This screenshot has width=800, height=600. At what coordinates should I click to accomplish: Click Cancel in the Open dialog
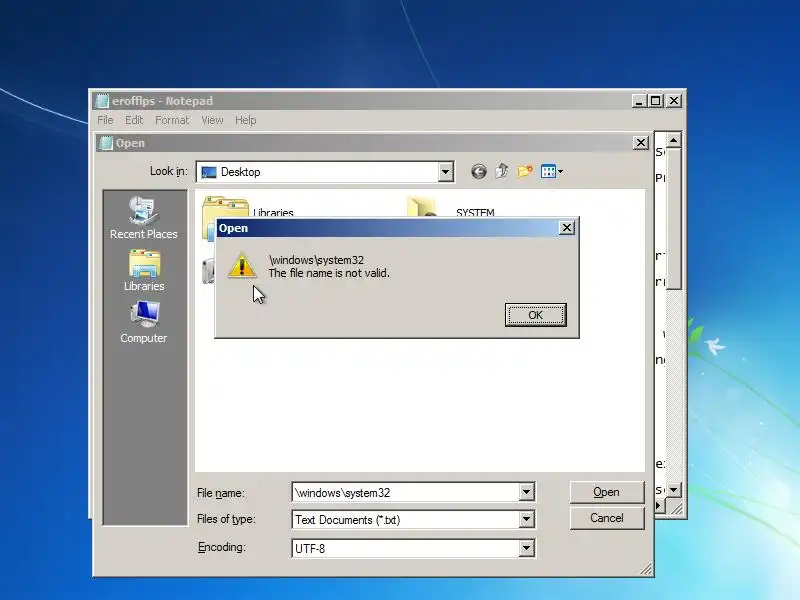(x=607, y=518)
